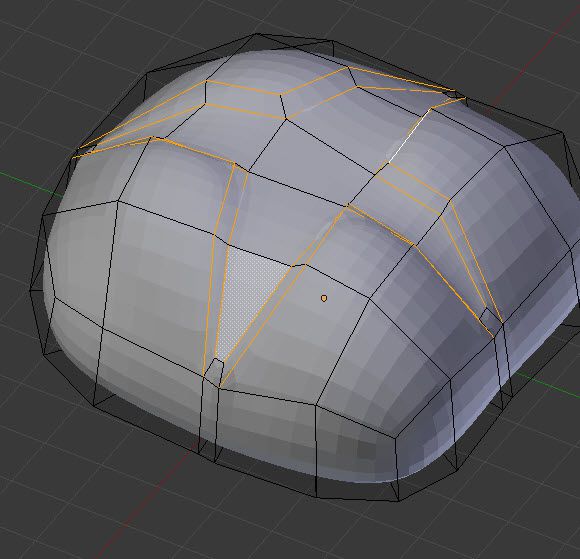Click the orange object origin dot
Image resolution: width=580 pixels, height=559 pixels.
pyautogui.click(x=324, y=298)
